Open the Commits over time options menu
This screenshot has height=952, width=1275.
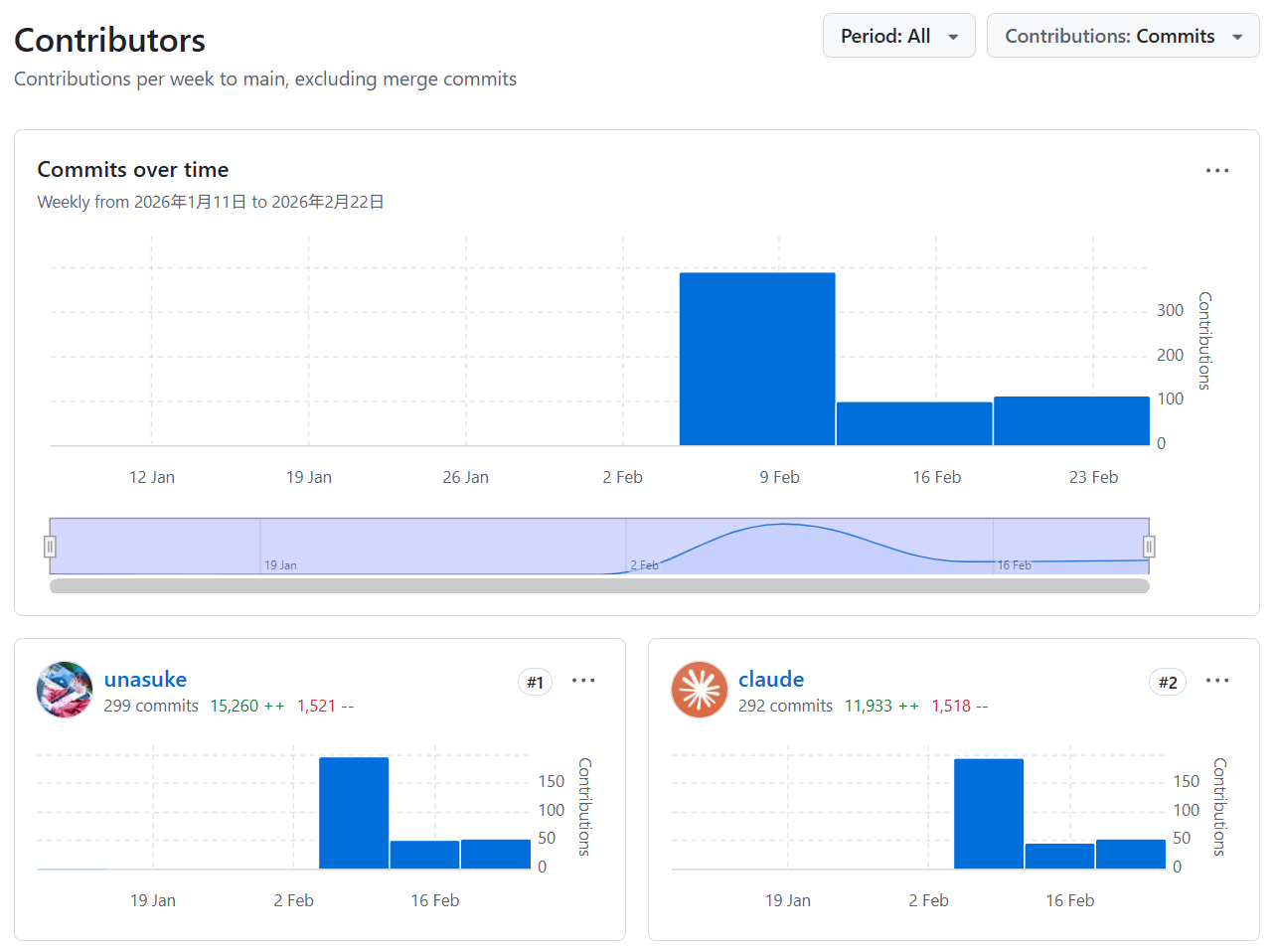click(x=1217, y=170)
